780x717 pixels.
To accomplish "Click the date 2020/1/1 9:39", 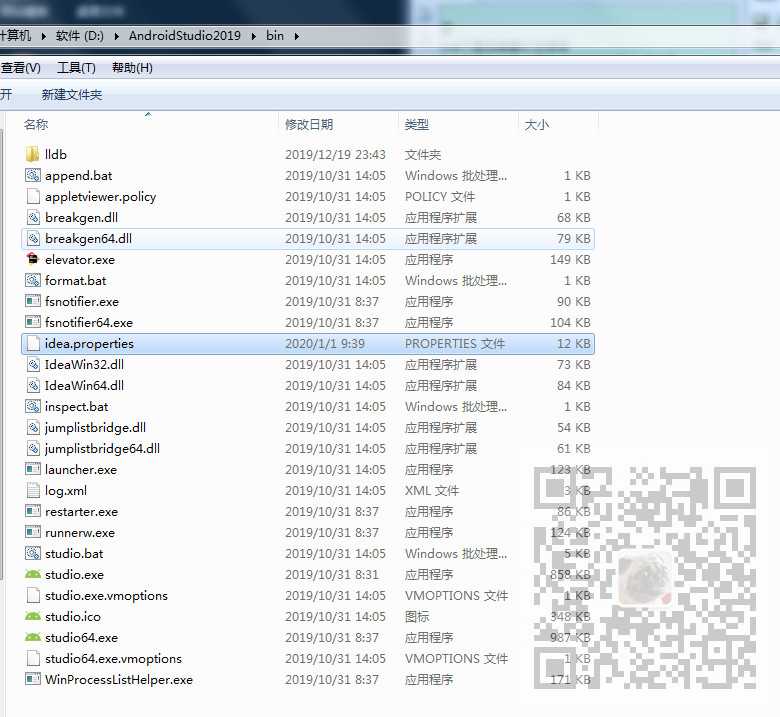I will pos(325,344).
